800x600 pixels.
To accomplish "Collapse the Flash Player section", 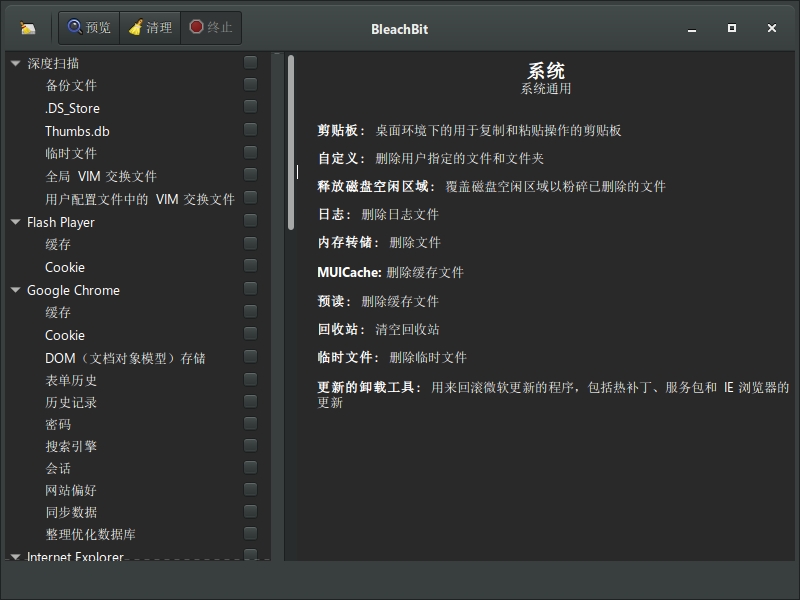I will 13,222.
